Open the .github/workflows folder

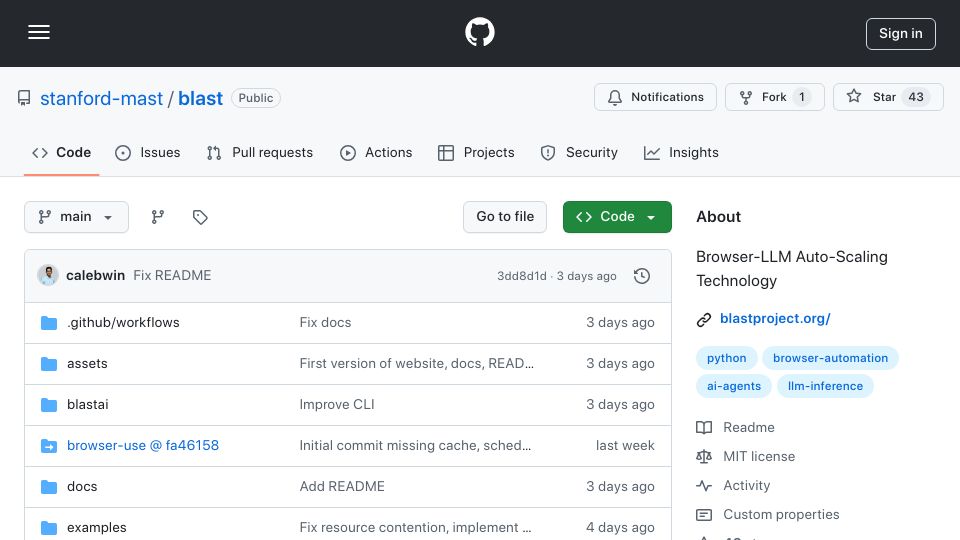click(123, 323)
